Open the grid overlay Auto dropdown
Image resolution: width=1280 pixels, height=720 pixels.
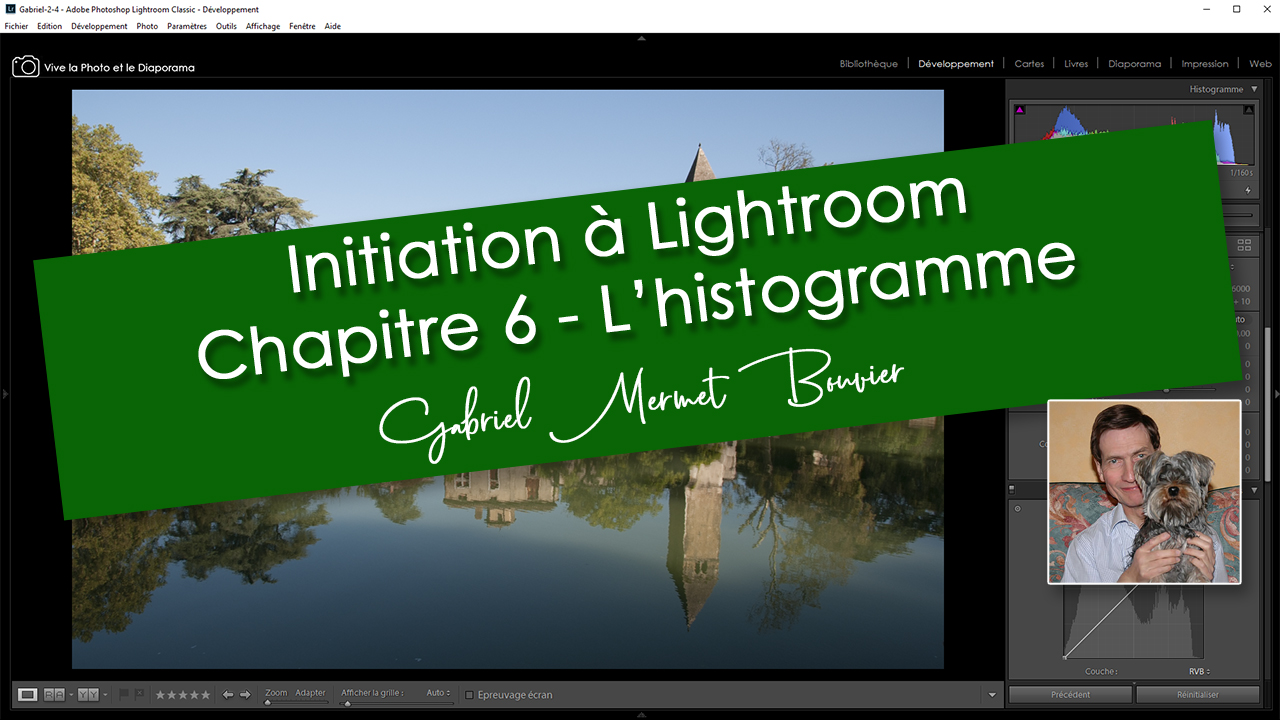[x=437, y=693]
